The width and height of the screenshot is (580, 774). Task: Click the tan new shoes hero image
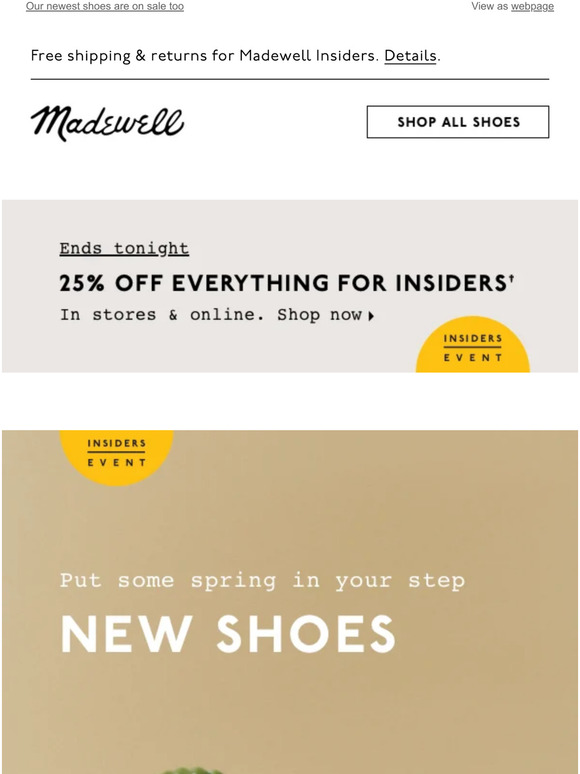point(290,602)
